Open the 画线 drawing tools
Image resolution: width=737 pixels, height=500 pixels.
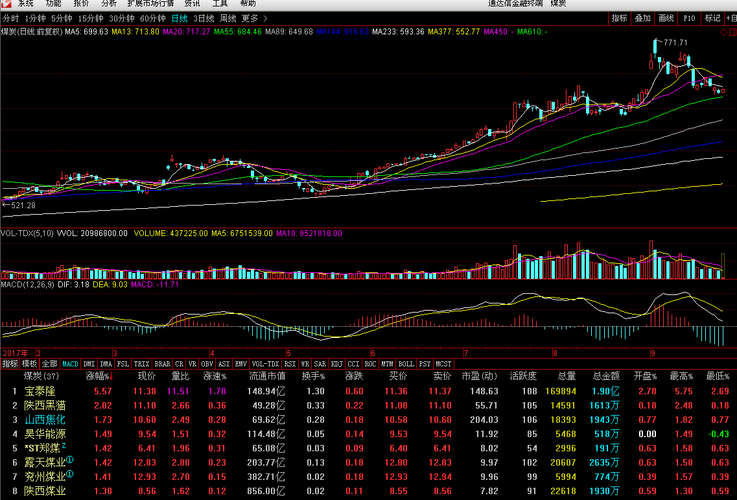[666, 18]
